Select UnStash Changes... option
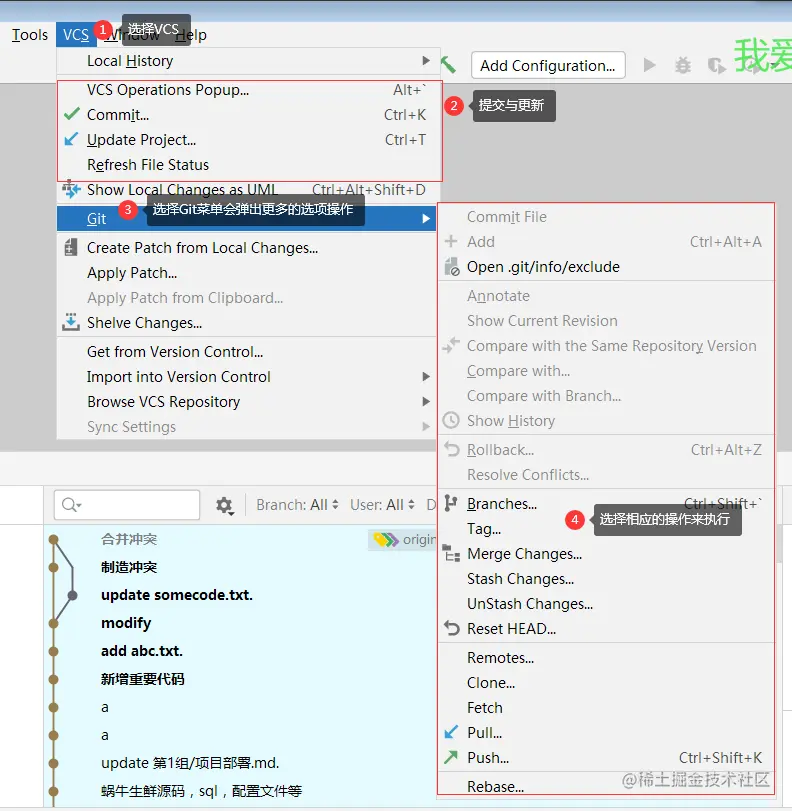This screenshot has width=792, height=811. pyautogui.click(x=606, y=604)
